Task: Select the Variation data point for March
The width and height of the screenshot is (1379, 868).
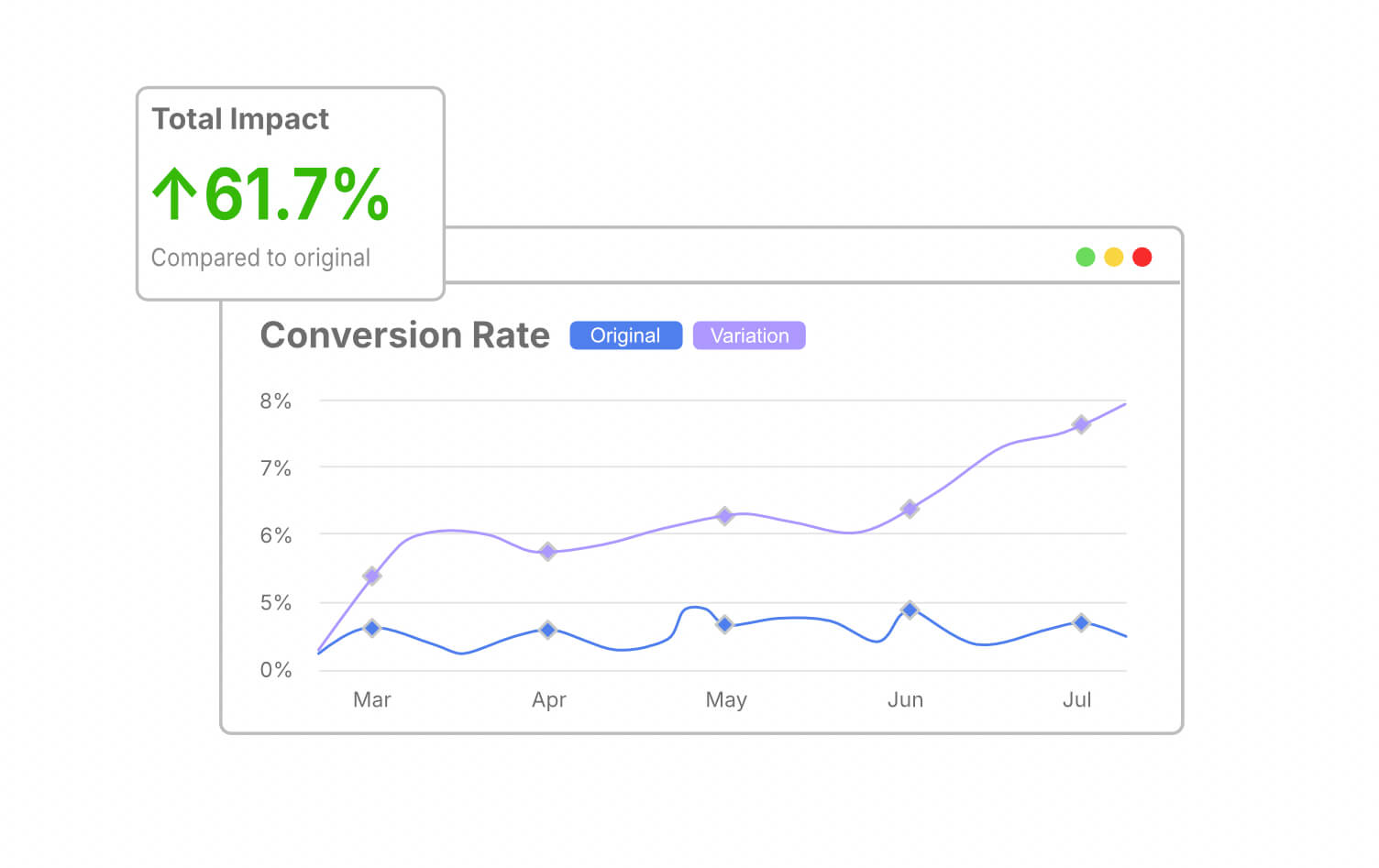Action: click(371, 576)
